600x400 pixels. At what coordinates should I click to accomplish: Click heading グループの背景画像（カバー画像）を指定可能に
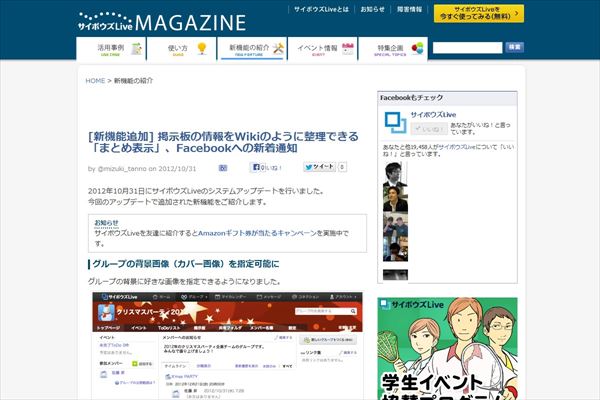[186, 264]
